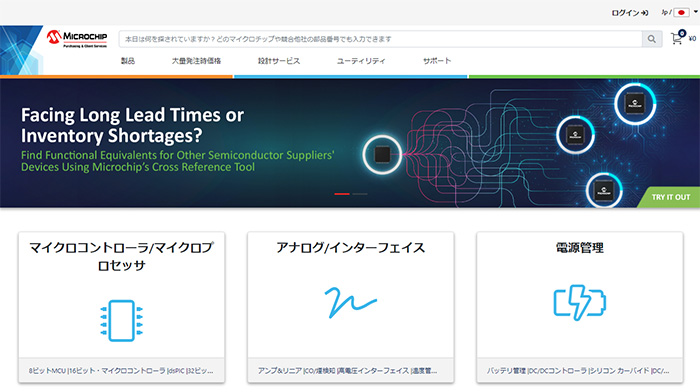
Task: Open the 設計サービス menu
Action: (279, 61)
